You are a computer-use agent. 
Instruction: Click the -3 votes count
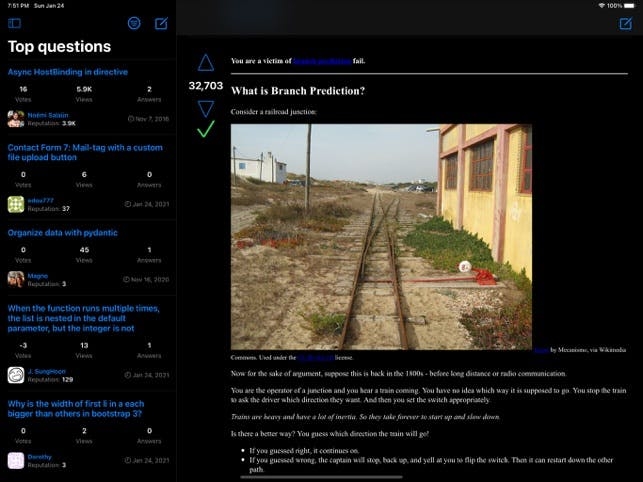tap(23, 345)
